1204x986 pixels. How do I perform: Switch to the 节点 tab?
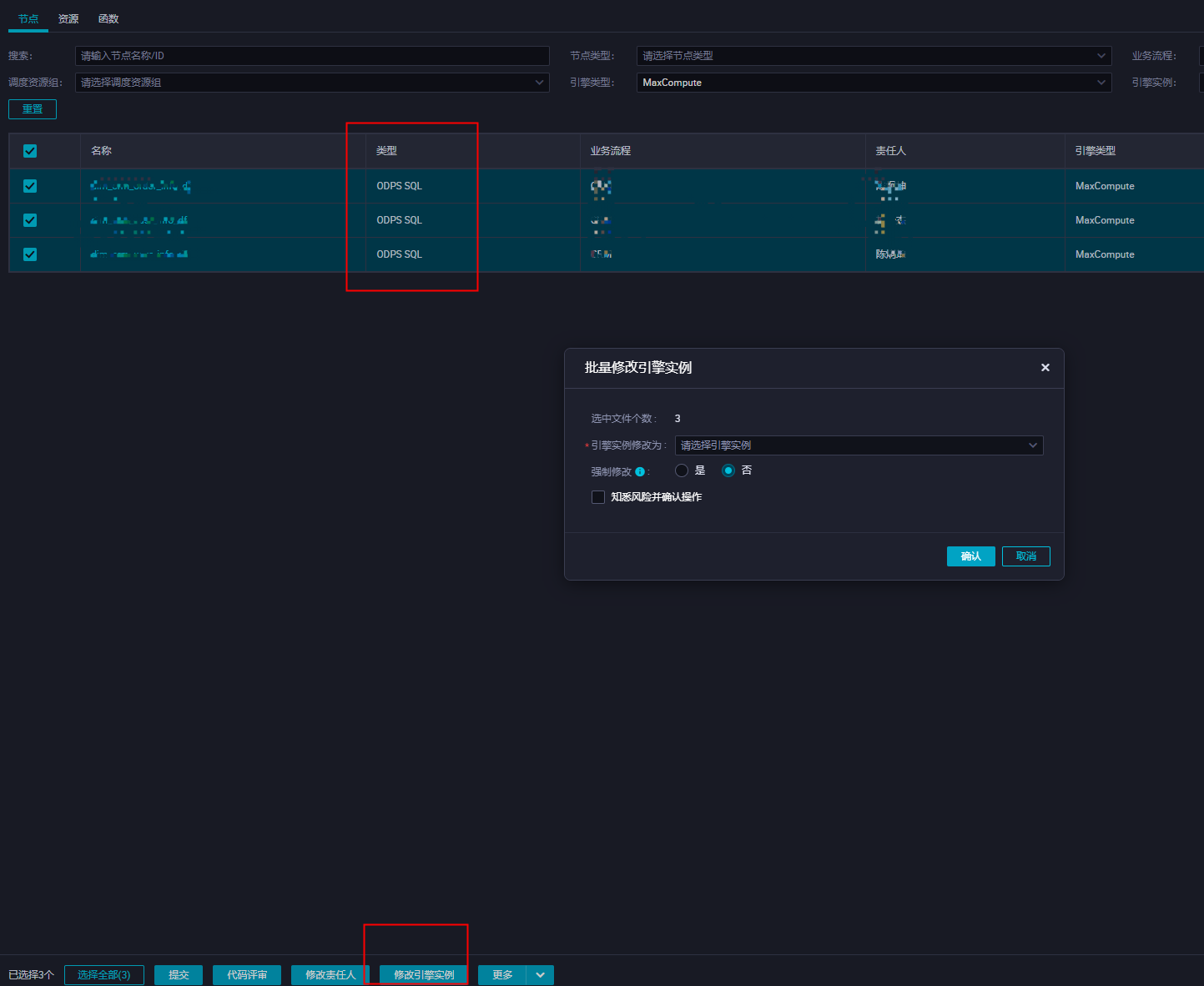[x=28, y=18]
